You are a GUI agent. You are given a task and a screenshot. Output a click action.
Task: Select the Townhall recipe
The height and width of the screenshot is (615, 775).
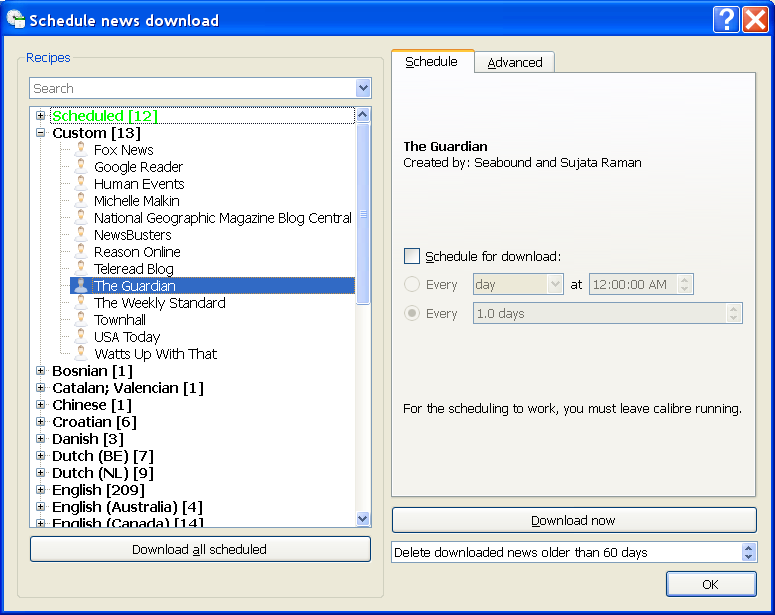pos(120,320)
